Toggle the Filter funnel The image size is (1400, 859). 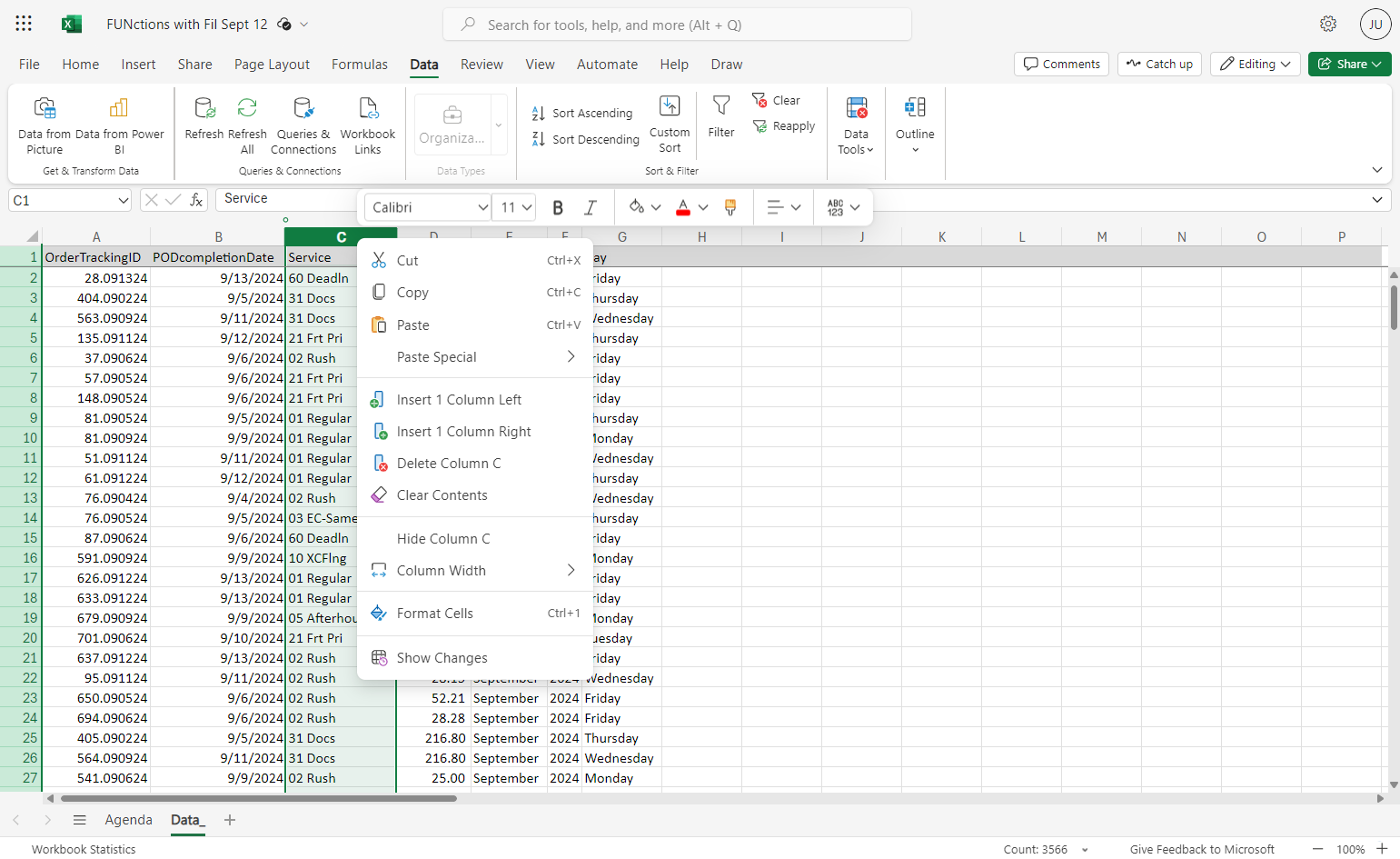click(721, 116)
